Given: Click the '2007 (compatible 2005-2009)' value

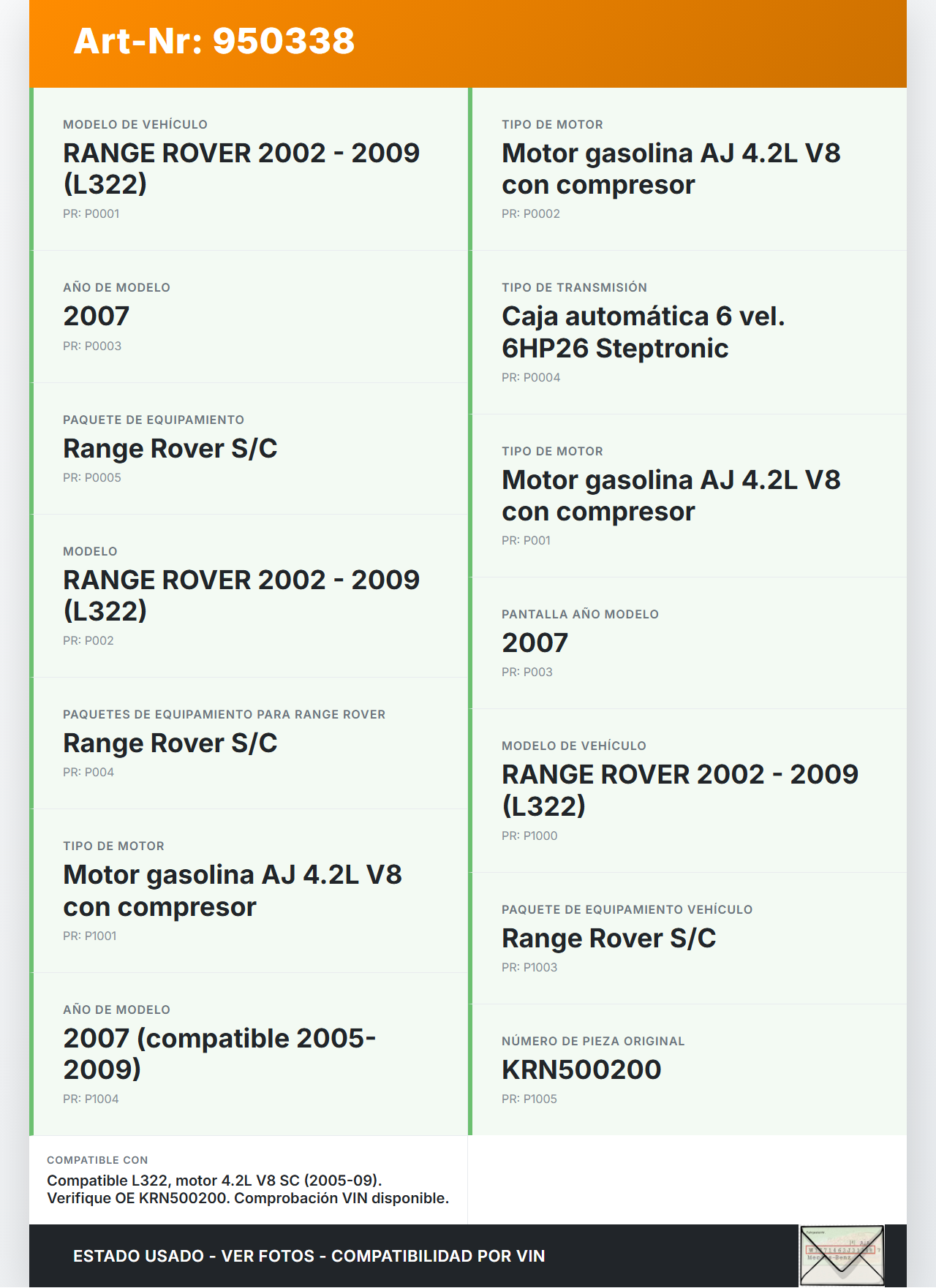Looking at the screenshot, I should coord(219,1053).
